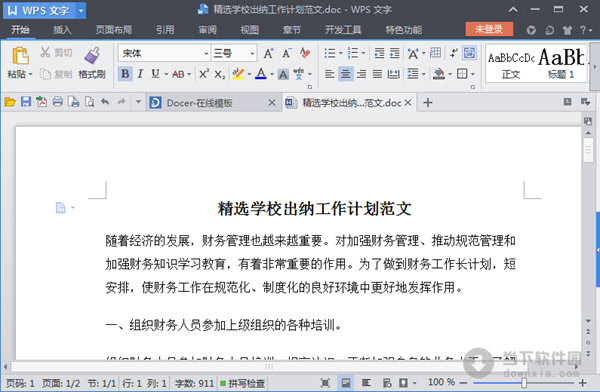The width and height of the screenshot is (600, 392).
Task: Open the font size 三号 dropdown
Action: [253, 54]
